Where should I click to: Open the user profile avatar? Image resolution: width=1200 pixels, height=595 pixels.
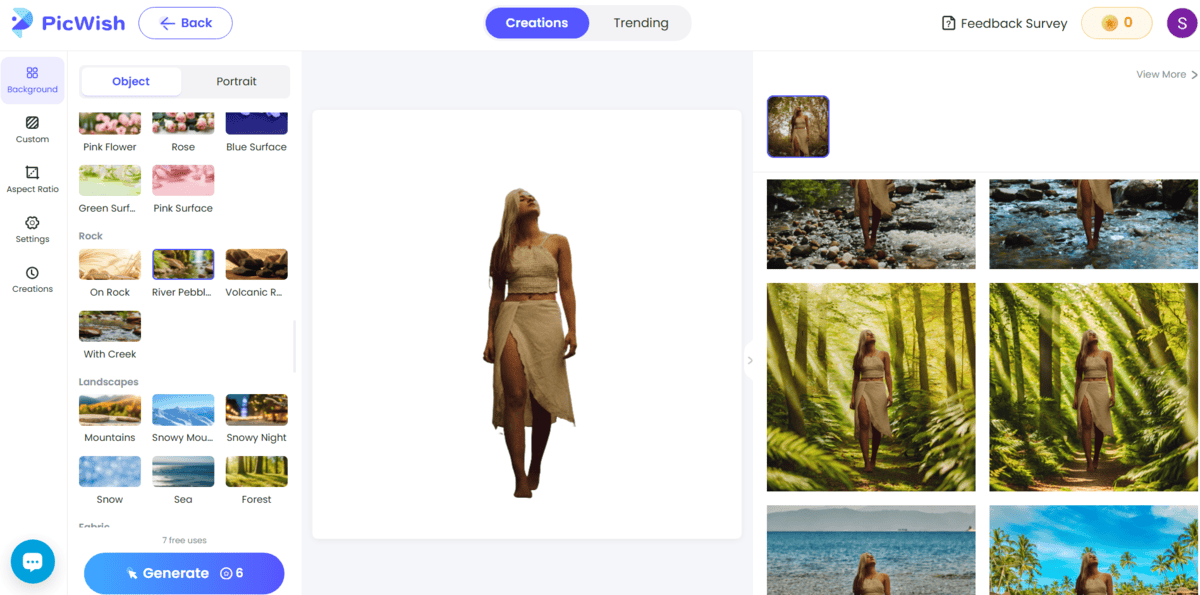point(1181,23)
